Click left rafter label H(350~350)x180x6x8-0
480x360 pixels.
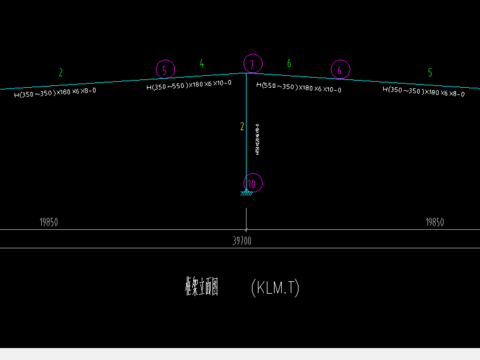[x=55, y=92]
